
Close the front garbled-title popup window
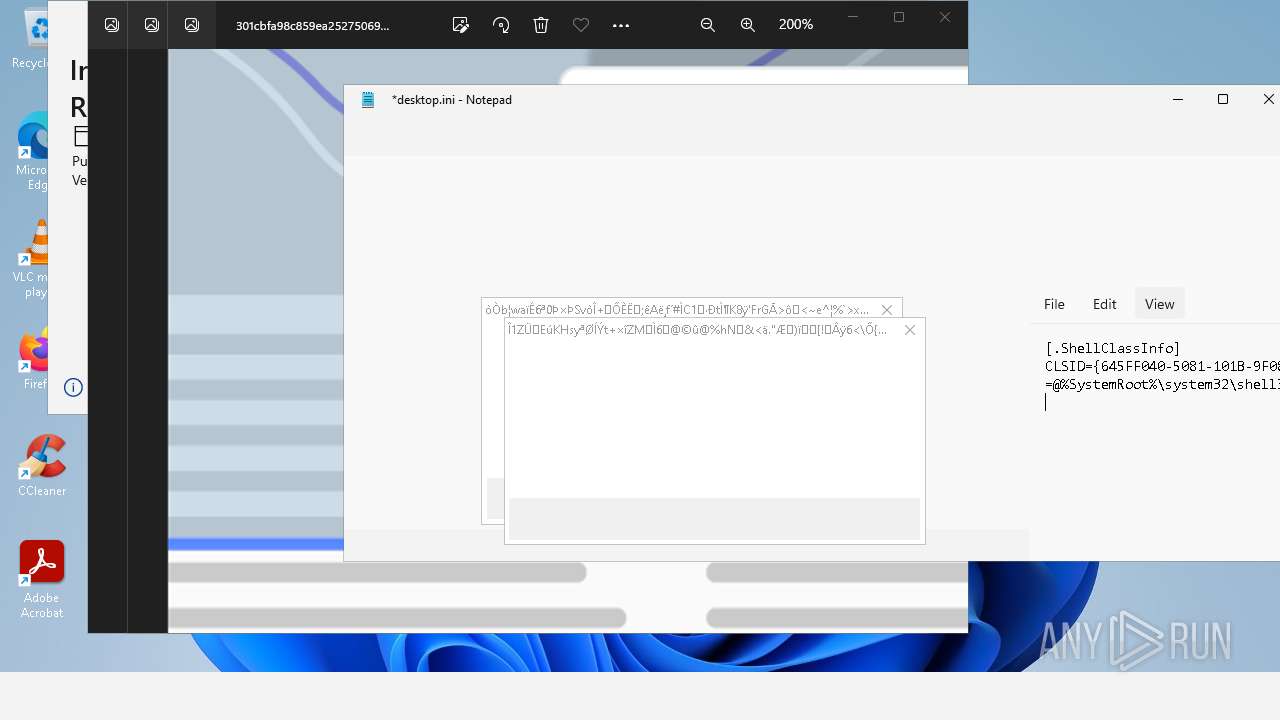[x=910, y=330]
